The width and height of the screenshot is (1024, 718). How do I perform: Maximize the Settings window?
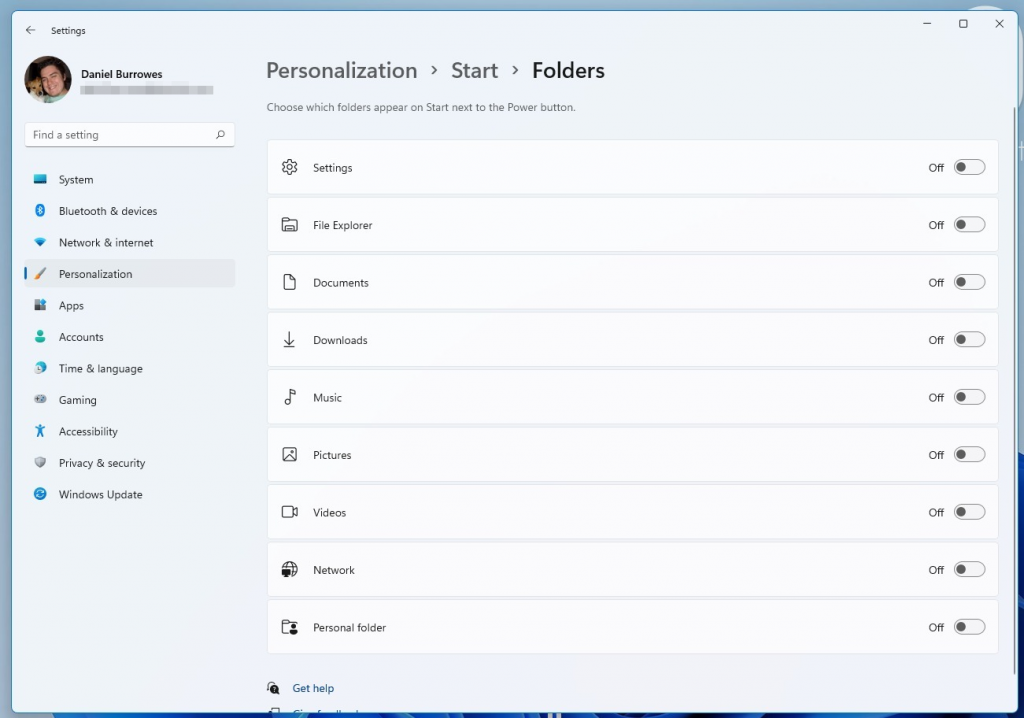click(x=963, y=24)
